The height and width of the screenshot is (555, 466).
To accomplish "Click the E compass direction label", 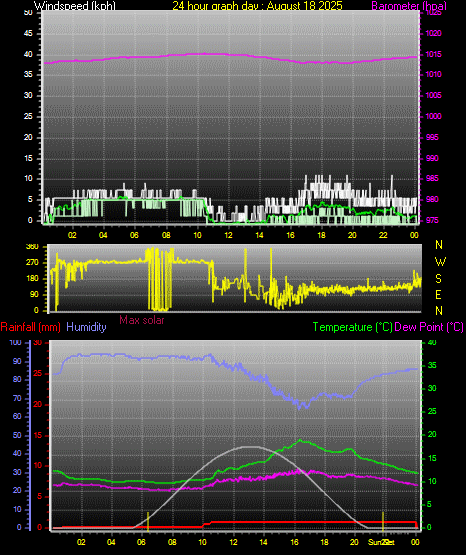I will tap(439, 295).
